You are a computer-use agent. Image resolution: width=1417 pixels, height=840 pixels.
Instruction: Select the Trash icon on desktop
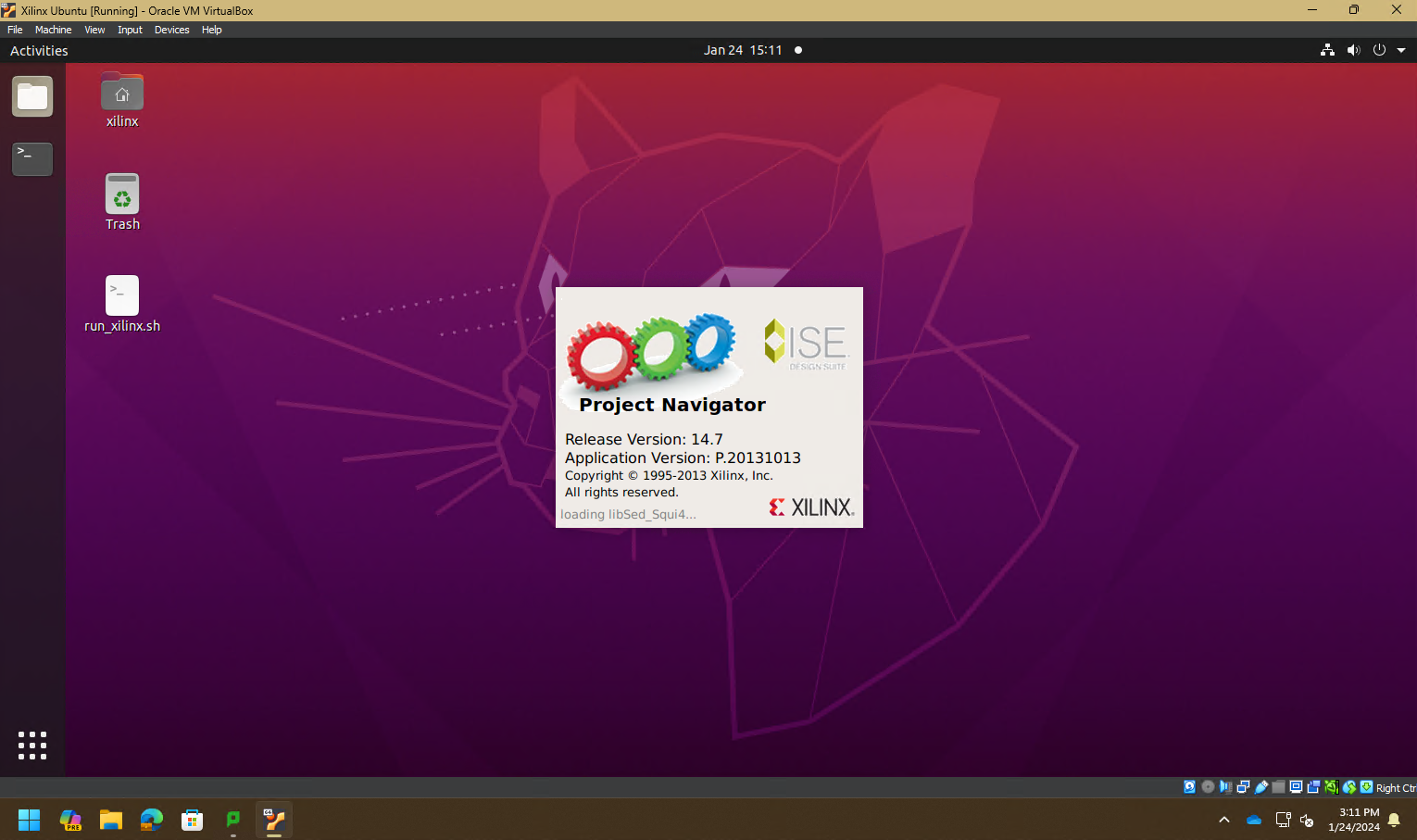(x=122, y=202)
